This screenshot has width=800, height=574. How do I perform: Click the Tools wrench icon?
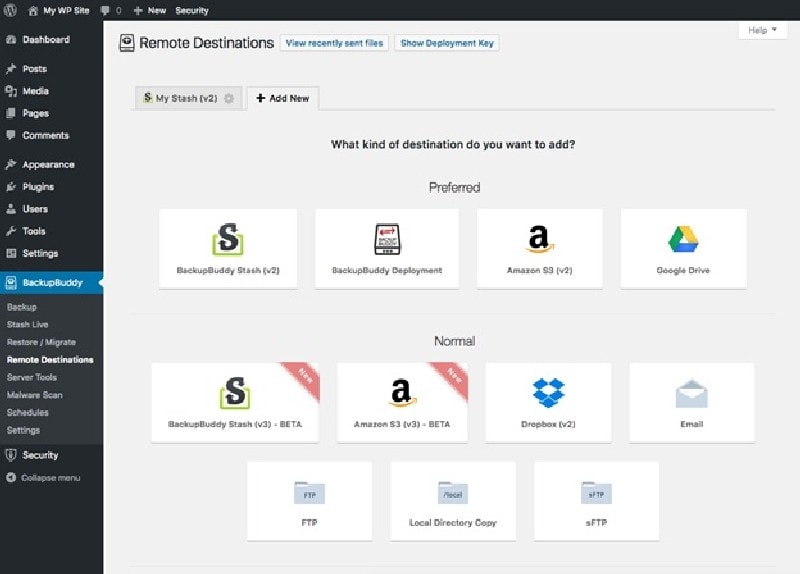click(x=11, y=231)
